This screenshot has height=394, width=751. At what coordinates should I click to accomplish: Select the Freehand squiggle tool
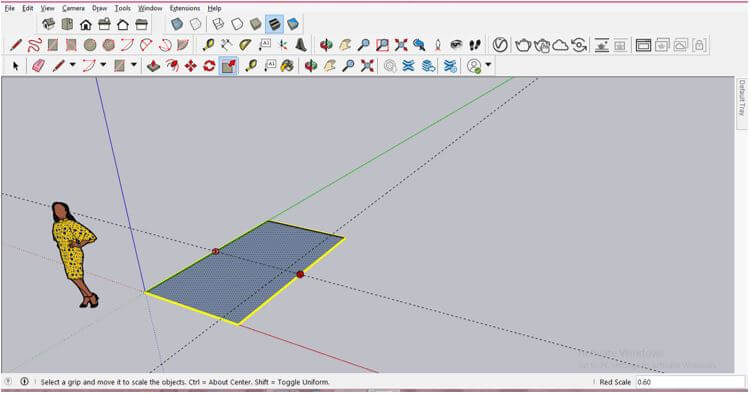[x=34, y=45]
